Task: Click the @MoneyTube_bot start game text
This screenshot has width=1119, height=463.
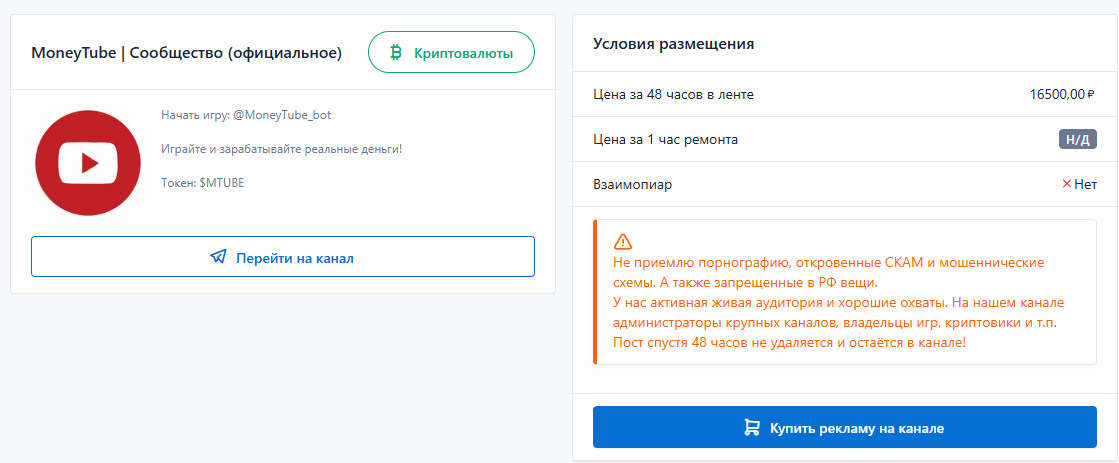Action: 245,115
